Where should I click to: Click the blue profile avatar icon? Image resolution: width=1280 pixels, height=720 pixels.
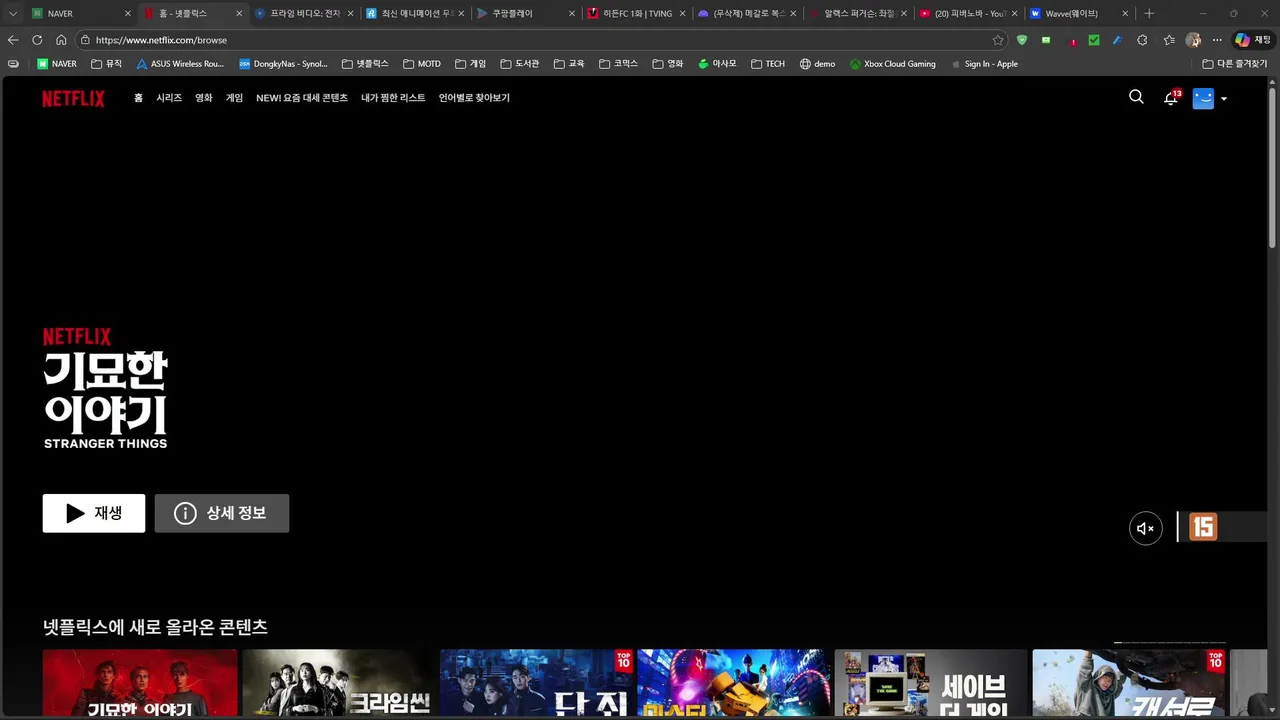point(1203,98)
